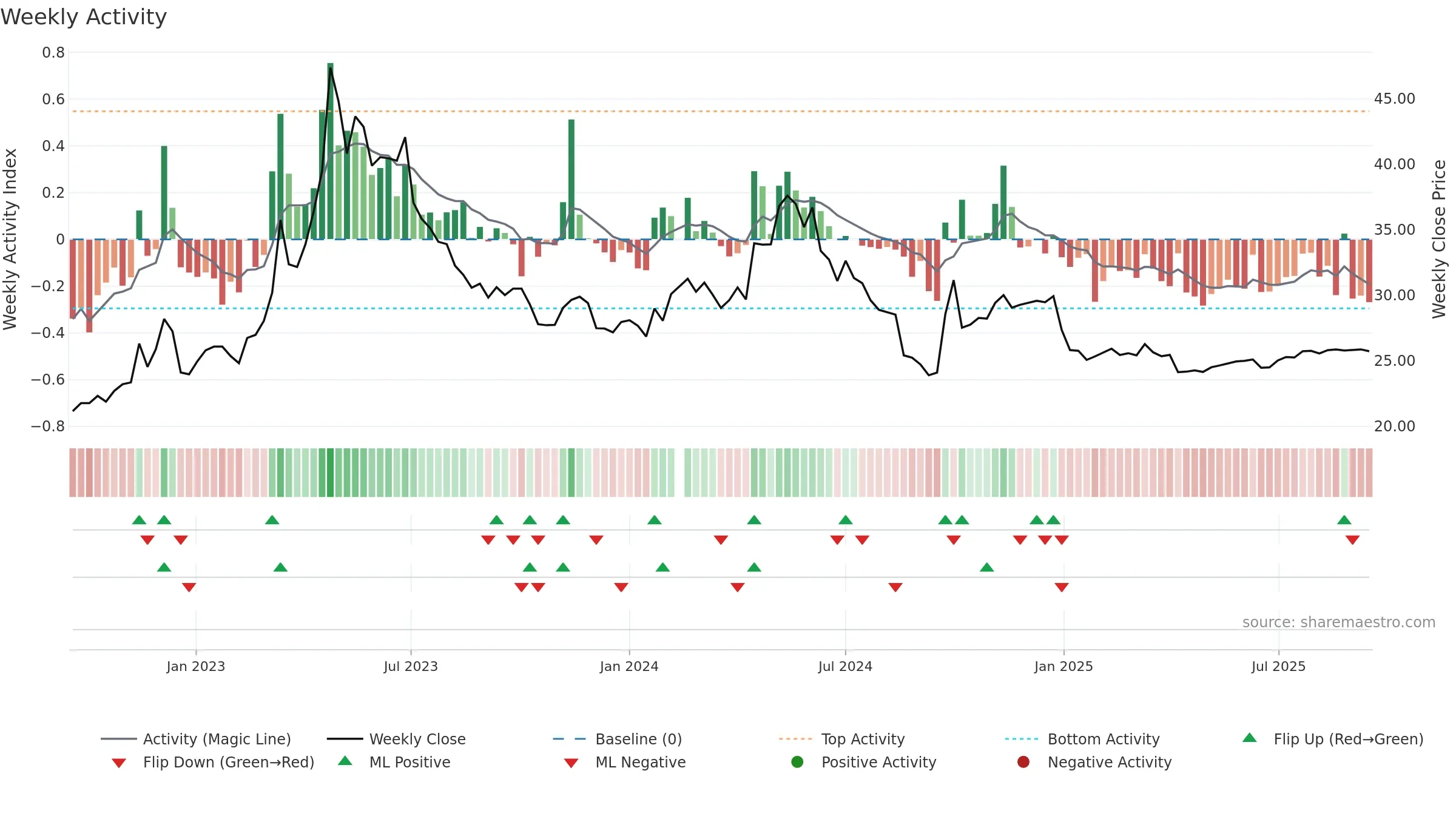
Task: Select the Jul 2023 x-axis label
Action: pyautogui.click(x=411, y=666)
